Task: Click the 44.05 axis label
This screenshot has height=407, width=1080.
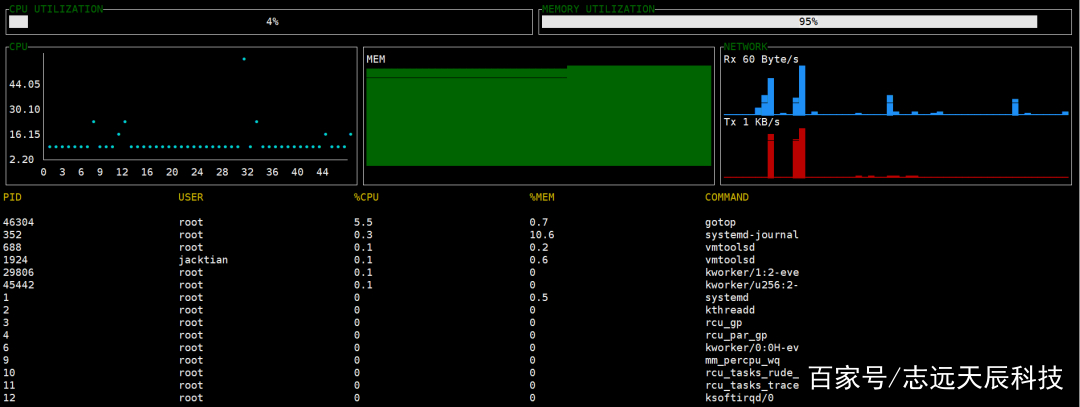Action: [25, 84]
